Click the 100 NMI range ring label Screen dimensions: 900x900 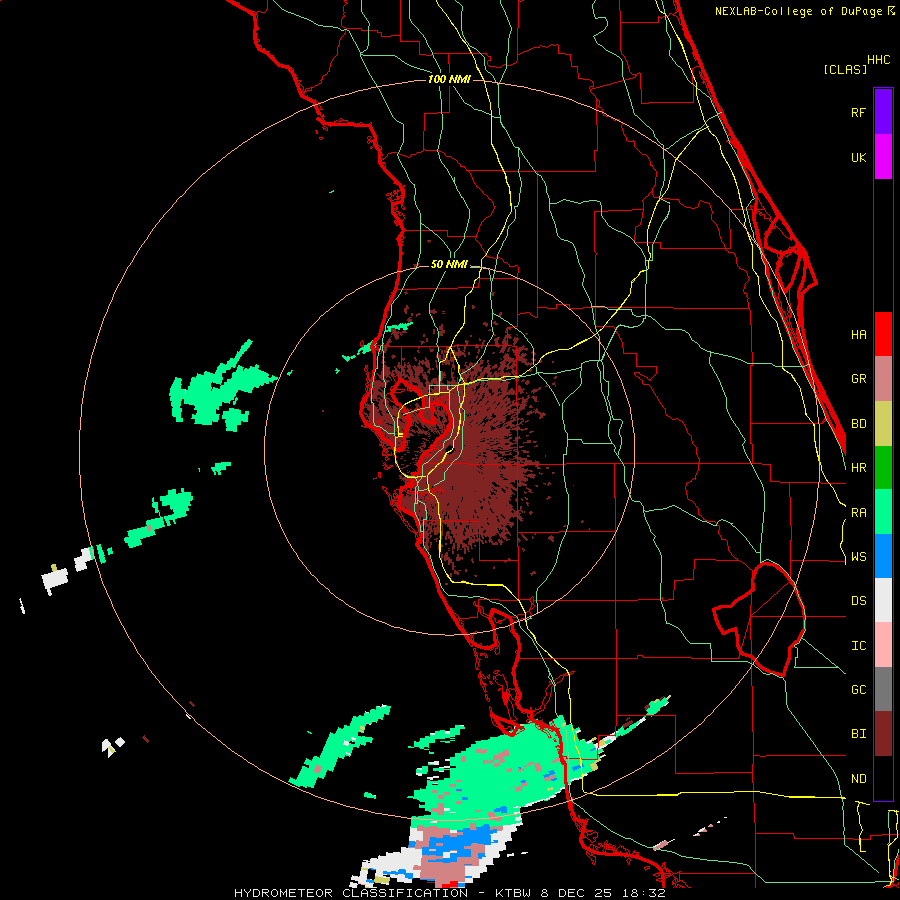click(x=449, y=79)
